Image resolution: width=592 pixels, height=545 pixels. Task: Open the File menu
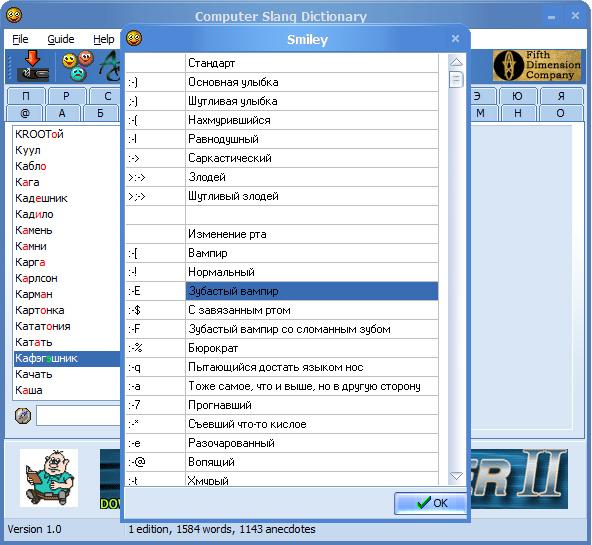20,39
